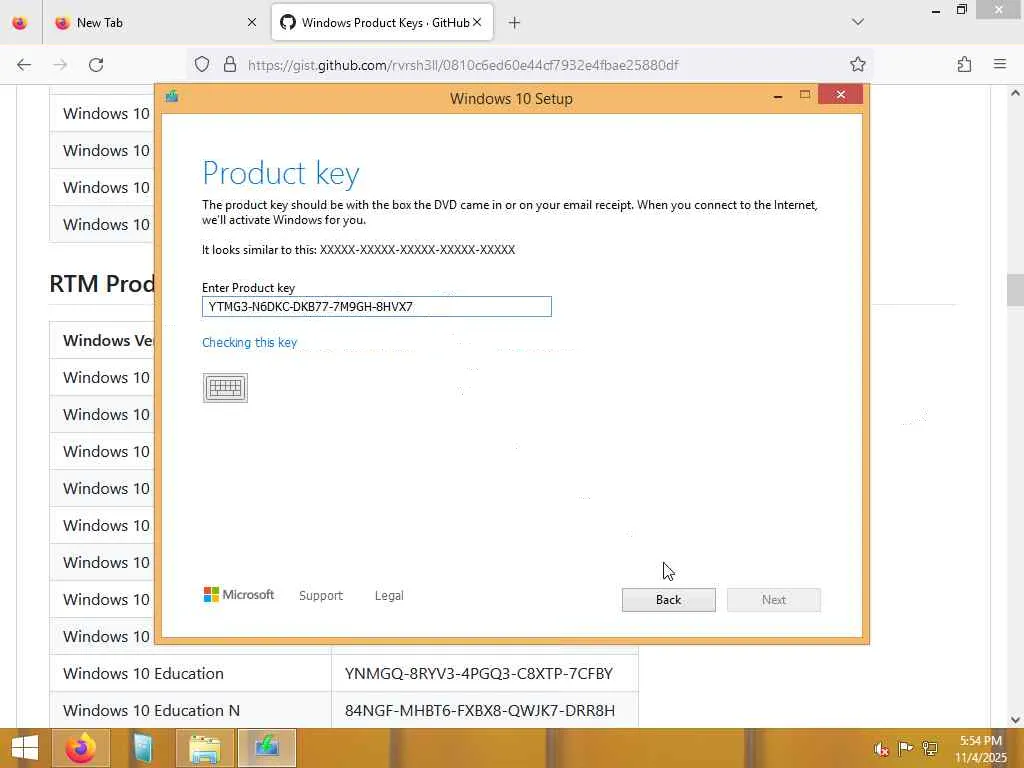Open the network tray icon

pos(930,748)
